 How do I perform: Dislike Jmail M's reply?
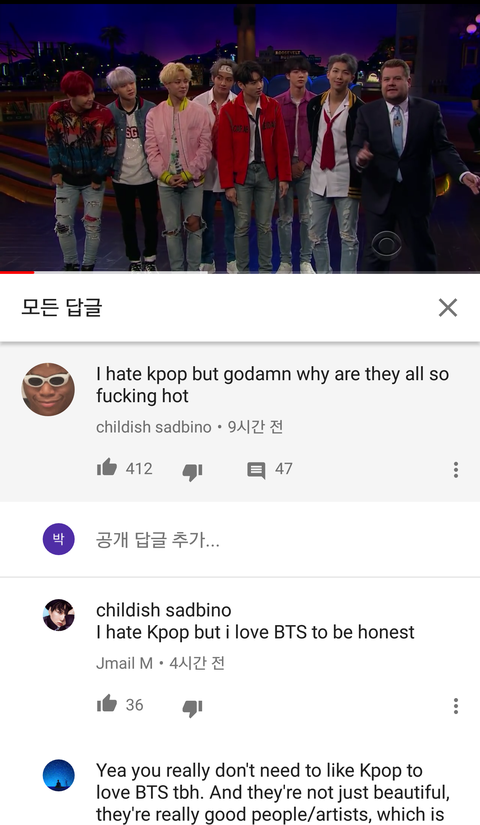point(193,707)
